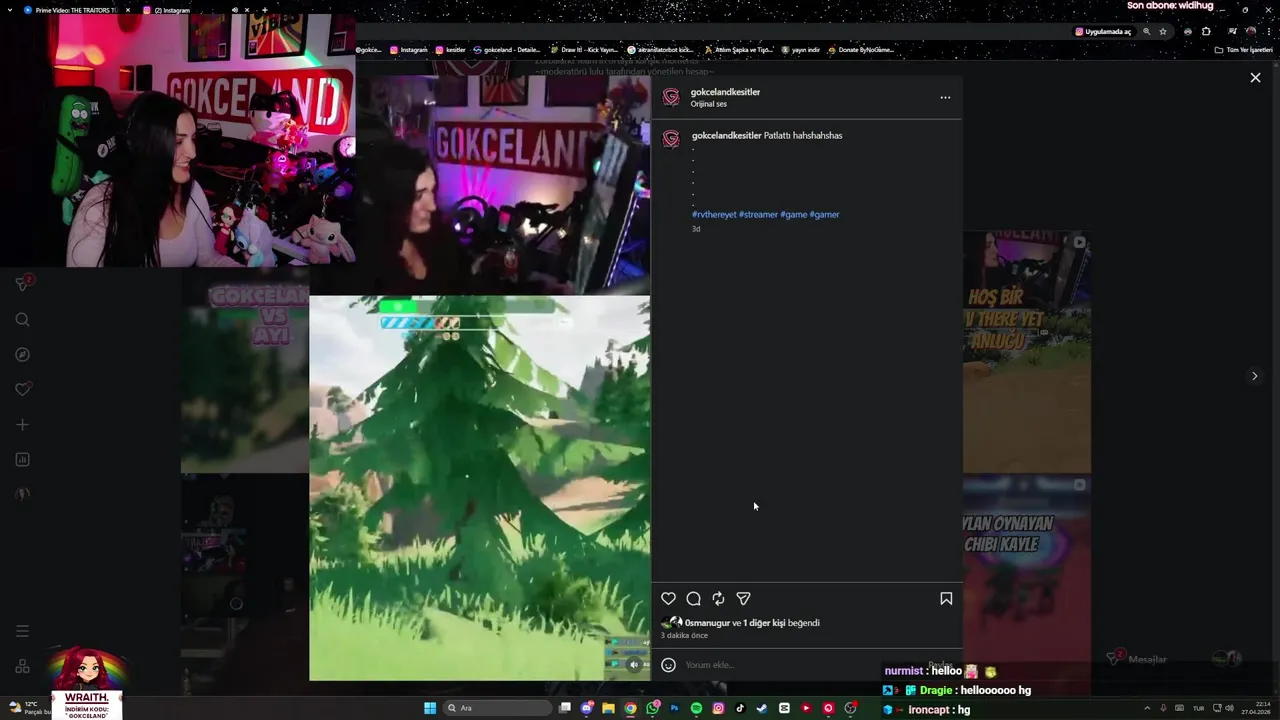Open the volume control in the system tray
1280x720 pixels.
point(1229,708)
